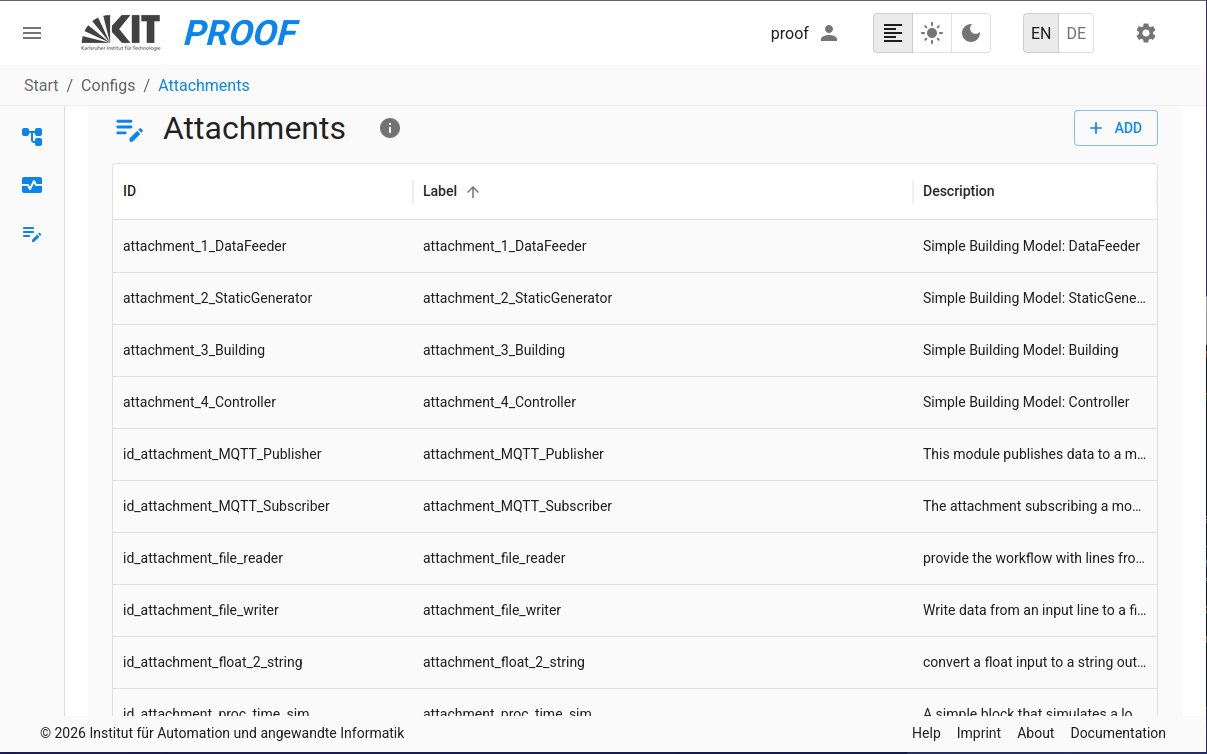Switch to light theme sun icon

tap(932, 33)
